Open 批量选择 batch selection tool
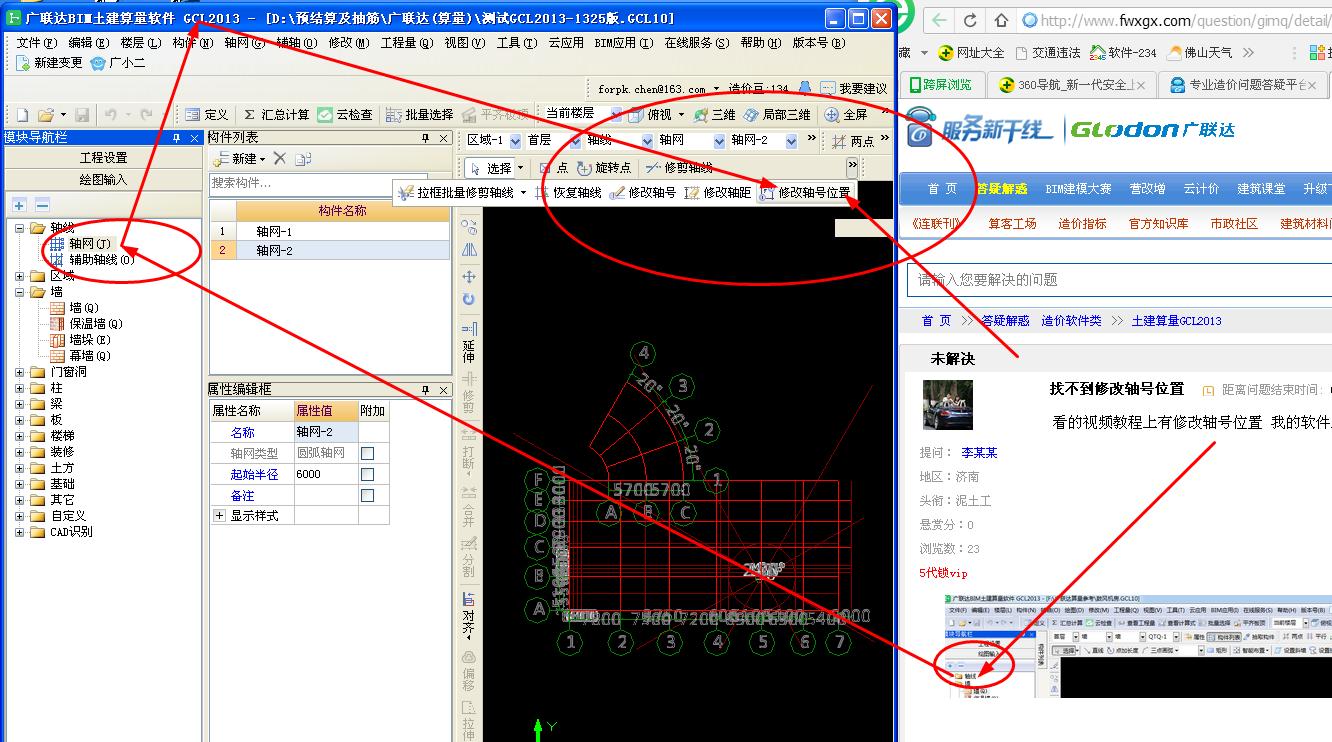 tap(421, 115)
